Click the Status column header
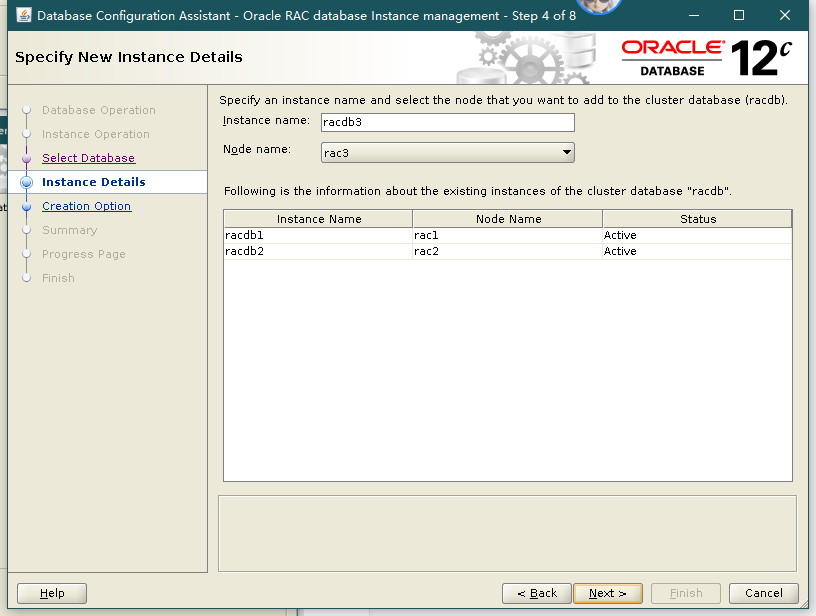This screenshot has width=816, height=616. coord(697,219)
